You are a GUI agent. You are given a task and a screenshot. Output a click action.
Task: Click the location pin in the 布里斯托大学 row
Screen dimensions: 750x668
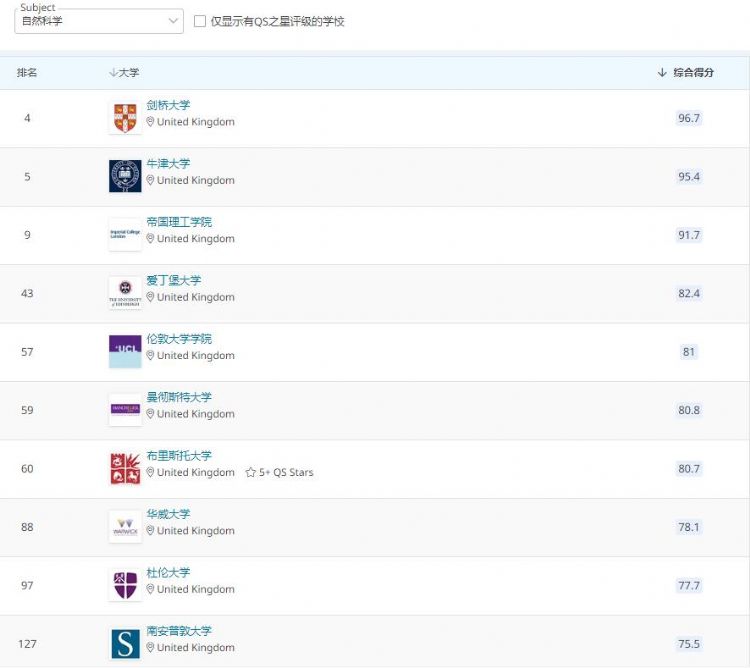click(150, 472)
